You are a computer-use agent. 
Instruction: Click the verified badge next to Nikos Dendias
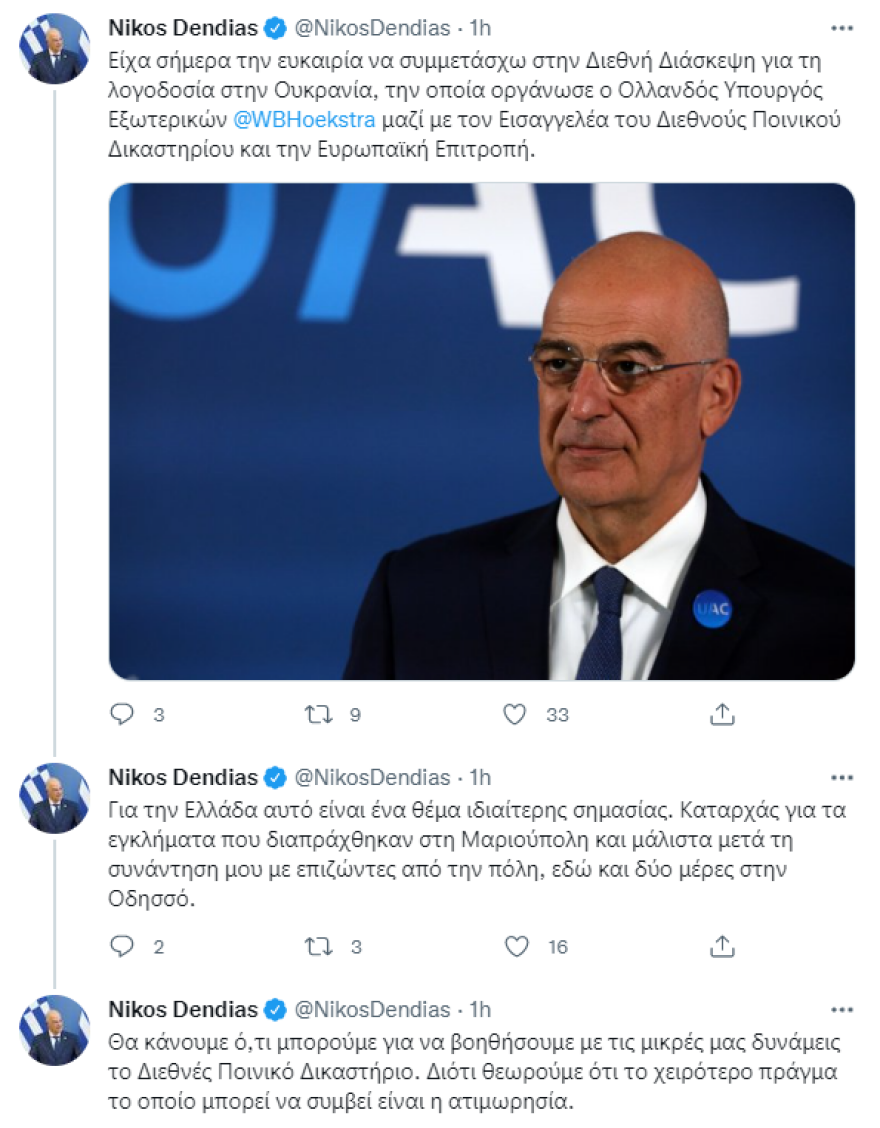[x=274, y=29]
